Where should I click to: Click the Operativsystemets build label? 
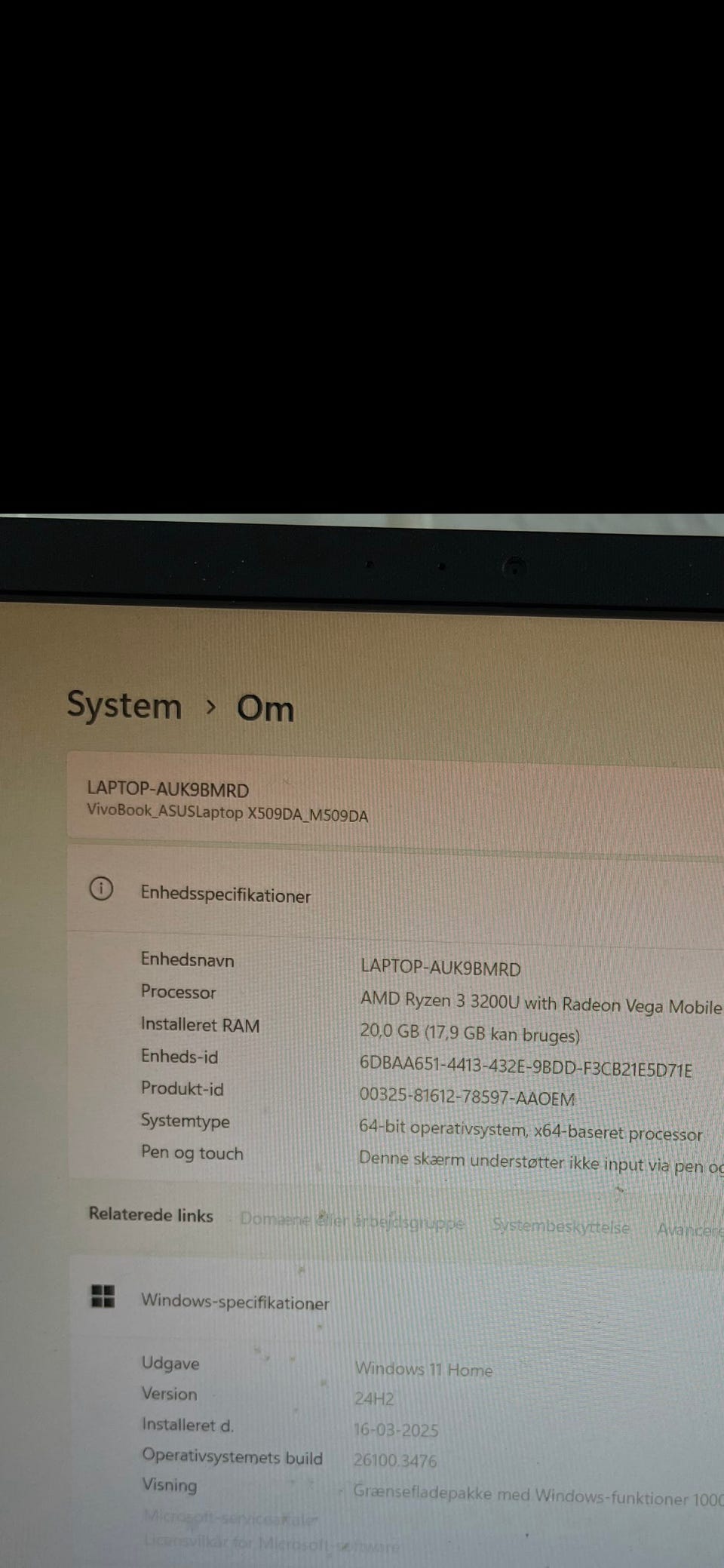(232, 1456)
